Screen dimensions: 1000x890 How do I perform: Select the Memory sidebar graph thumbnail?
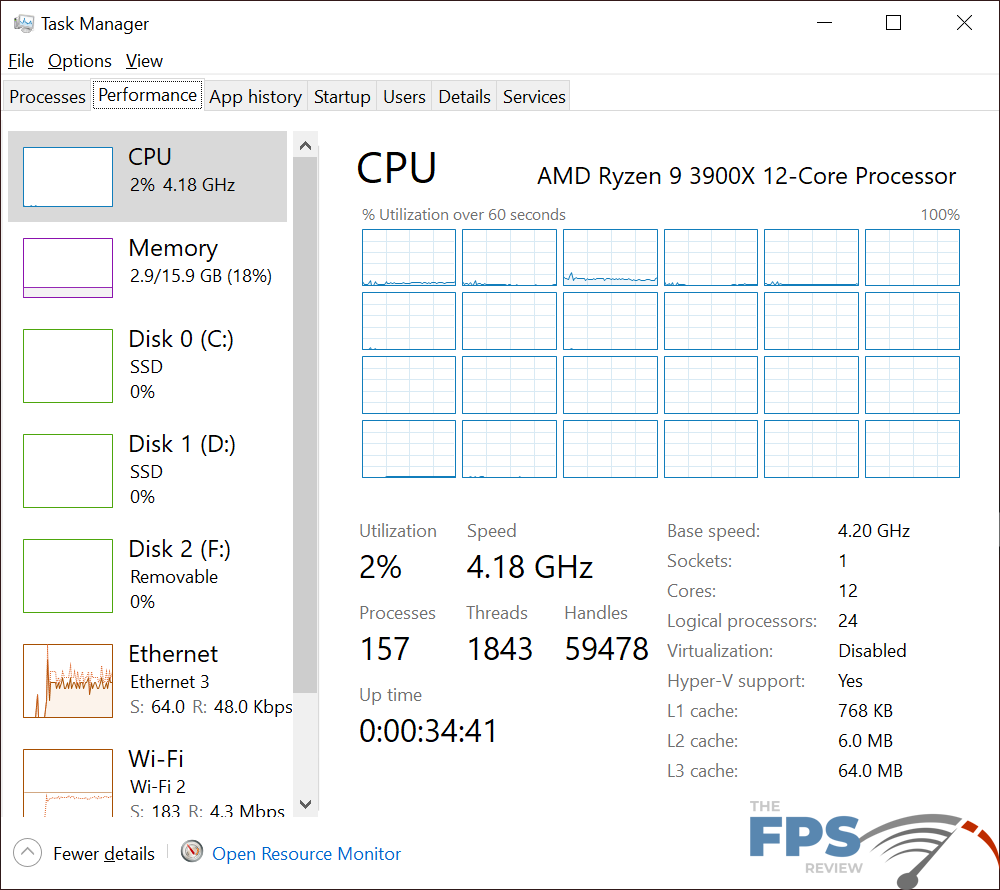[x=68, y=268]
